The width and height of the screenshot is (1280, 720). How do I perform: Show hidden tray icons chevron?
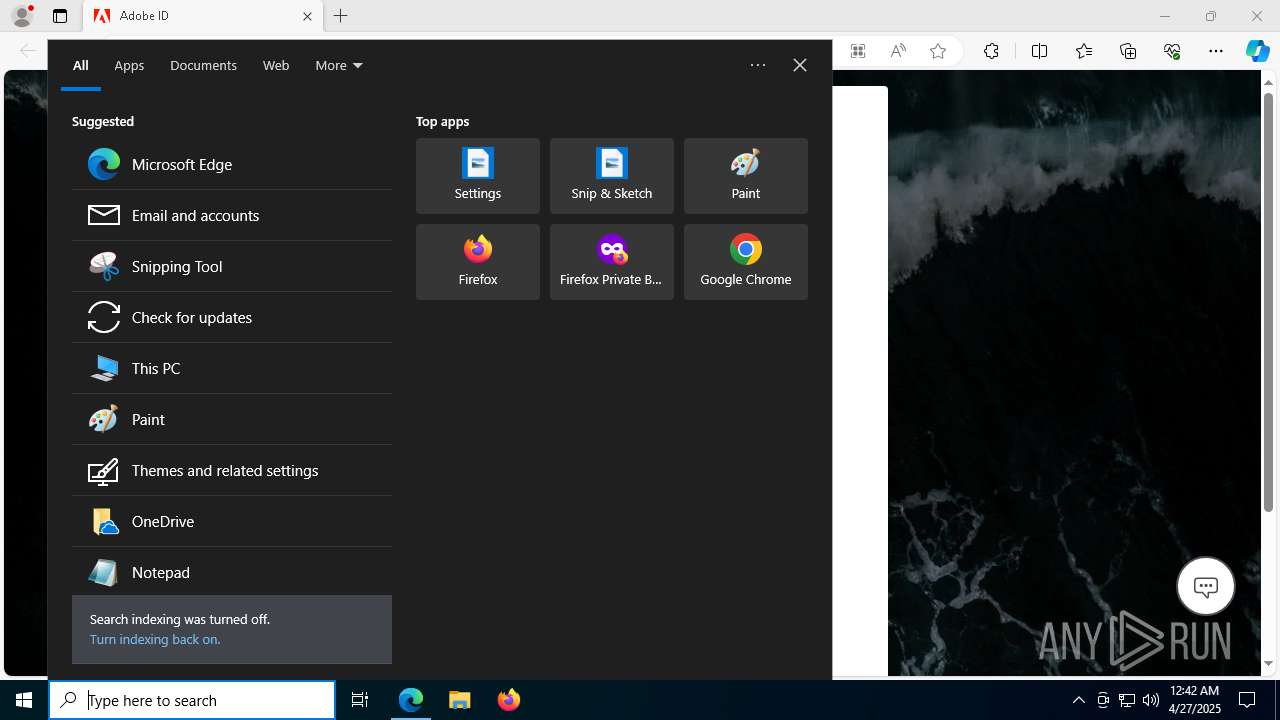click(x=1078, y=700)
